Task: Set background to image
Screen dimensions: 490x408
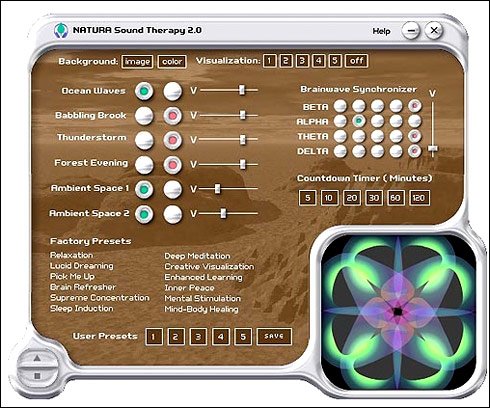Action: [137, 62]
